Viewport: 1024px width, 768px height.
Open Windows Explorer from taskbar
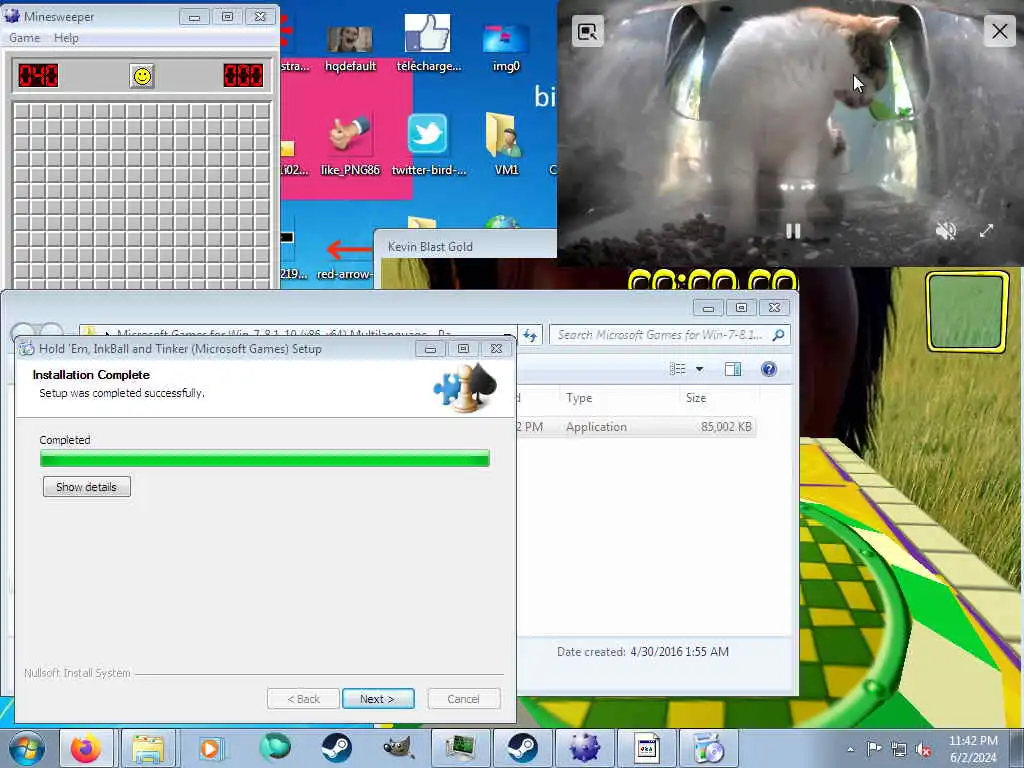pyautogui.click(x=148, y=748)
